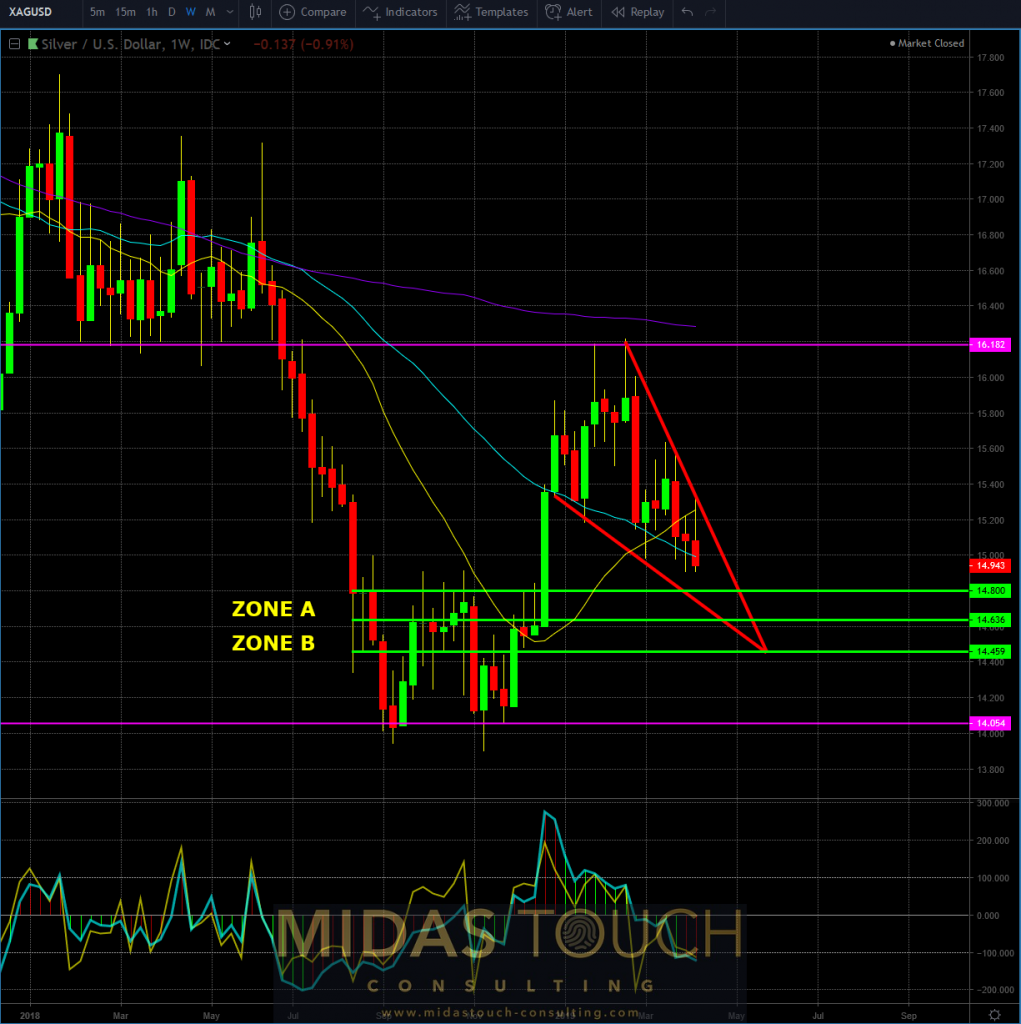Screen dimensions: 1021x1024
Task: Open chart settings gear at bottom right
Action: click(994, 1014)
